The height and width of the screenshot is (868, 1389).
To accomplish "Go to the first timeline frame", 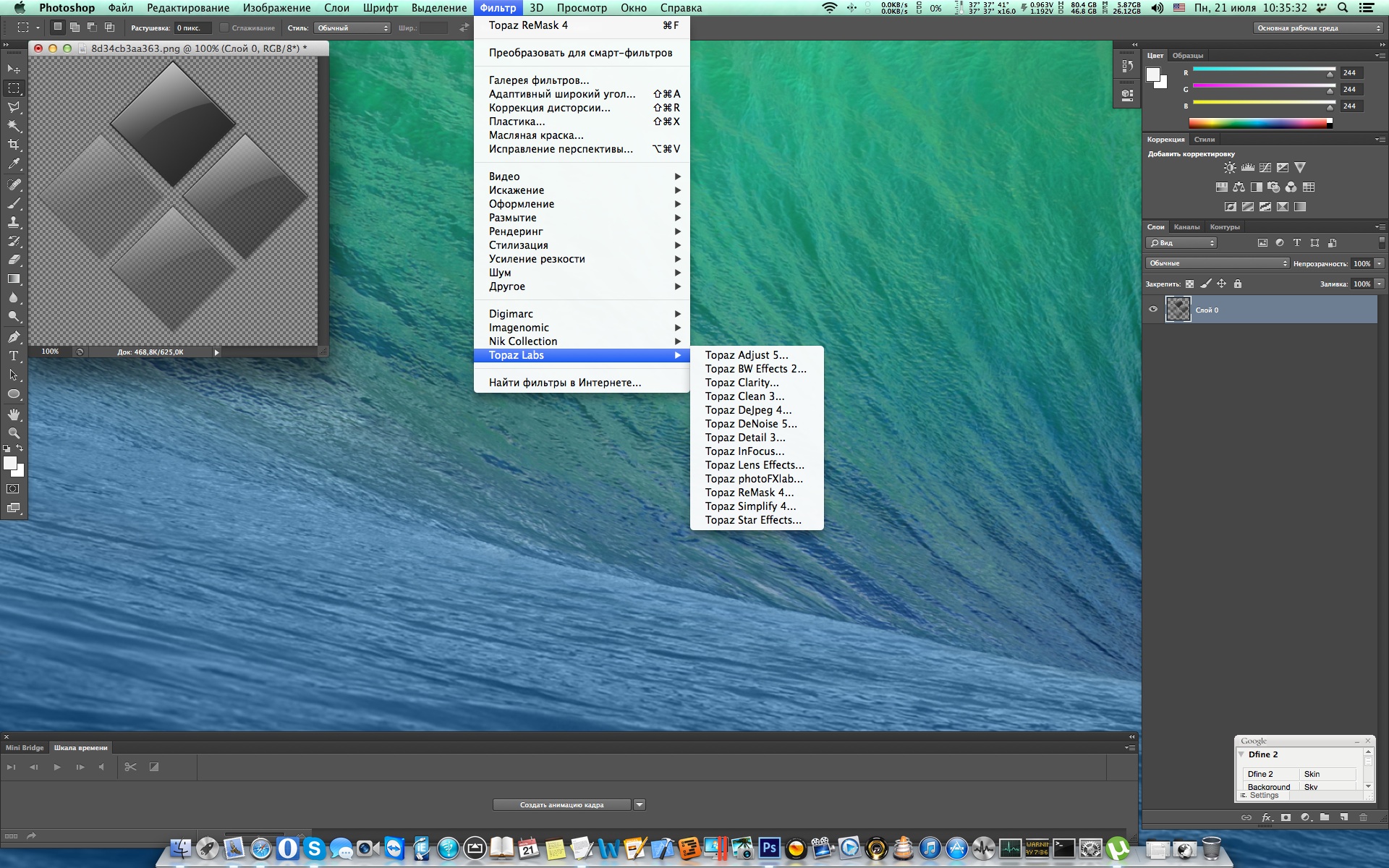I will pos(11,767).
